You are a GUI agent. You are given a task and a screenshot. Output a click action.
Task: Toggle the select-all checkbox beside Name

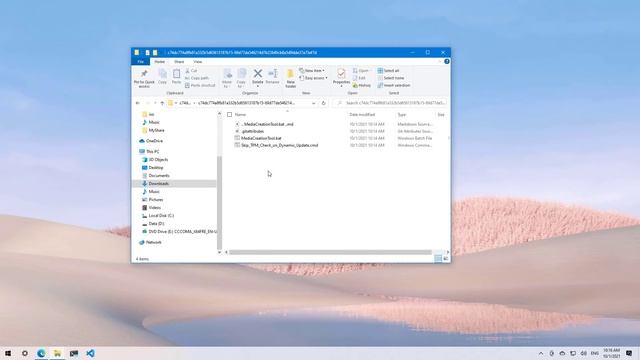coord(229,115)
